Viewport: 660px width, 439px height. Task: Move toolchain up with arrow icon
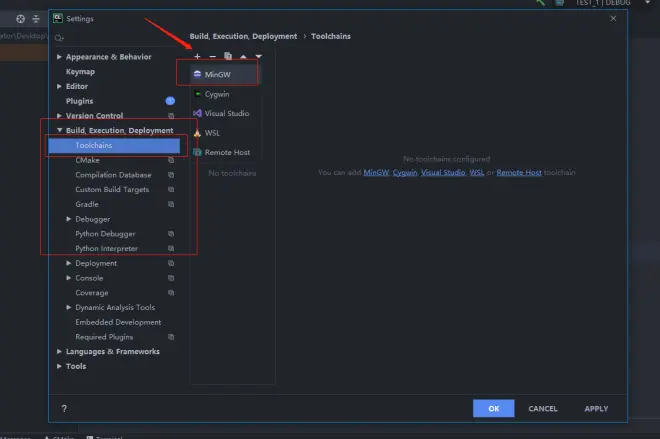(x=243, y=56)
